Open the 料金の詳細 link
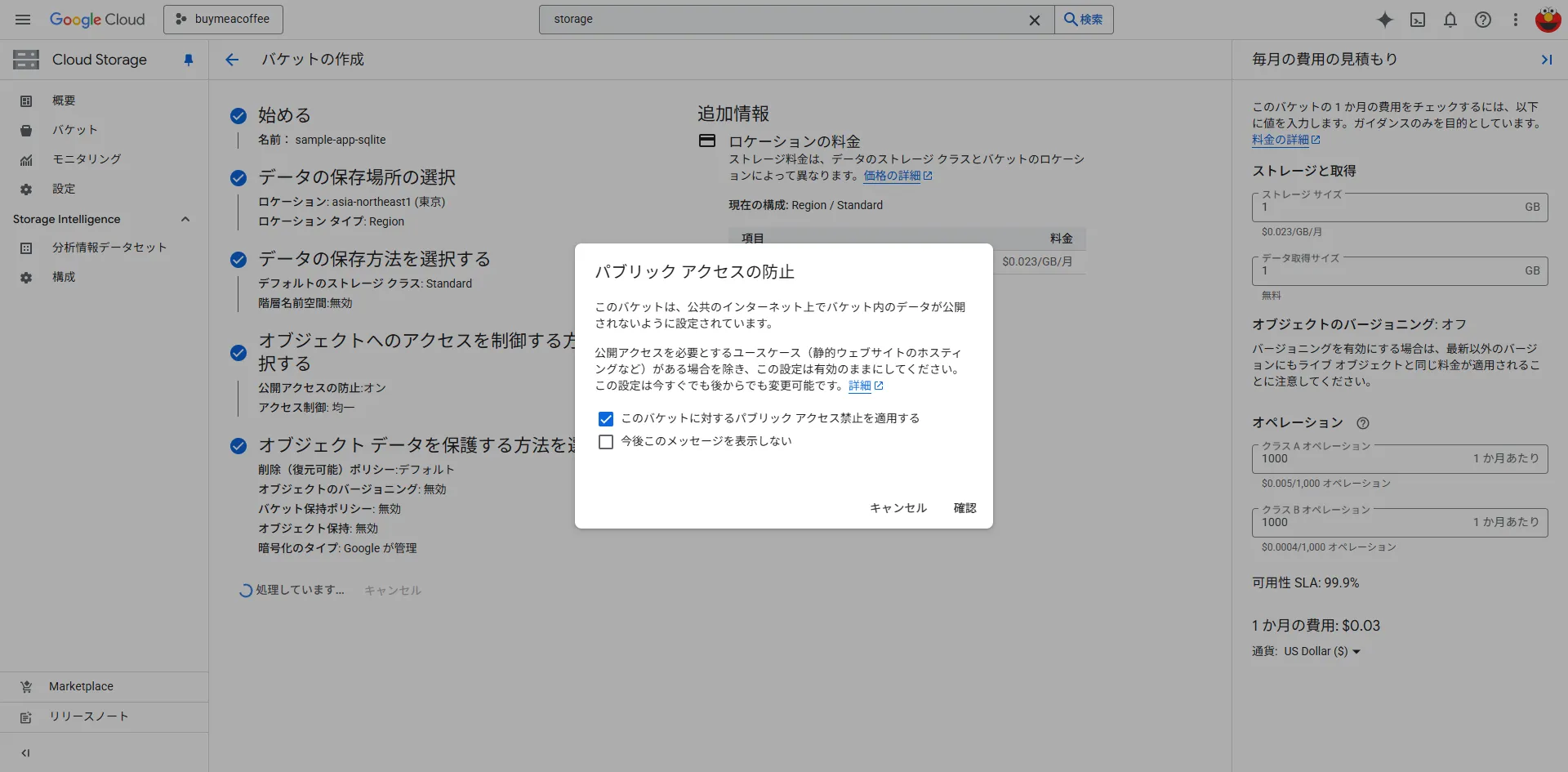The height and width of the screenshot is (772, 1568). (1286, 140)
